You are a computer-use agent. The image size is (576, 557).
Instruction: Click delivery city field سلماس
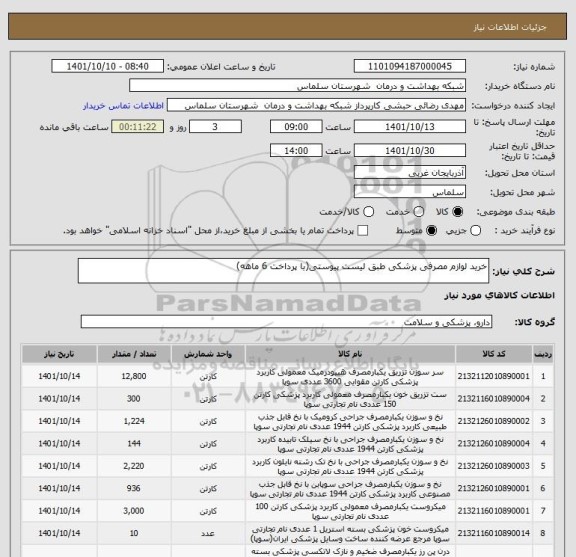pyautogui.click(x=410, y=192)
